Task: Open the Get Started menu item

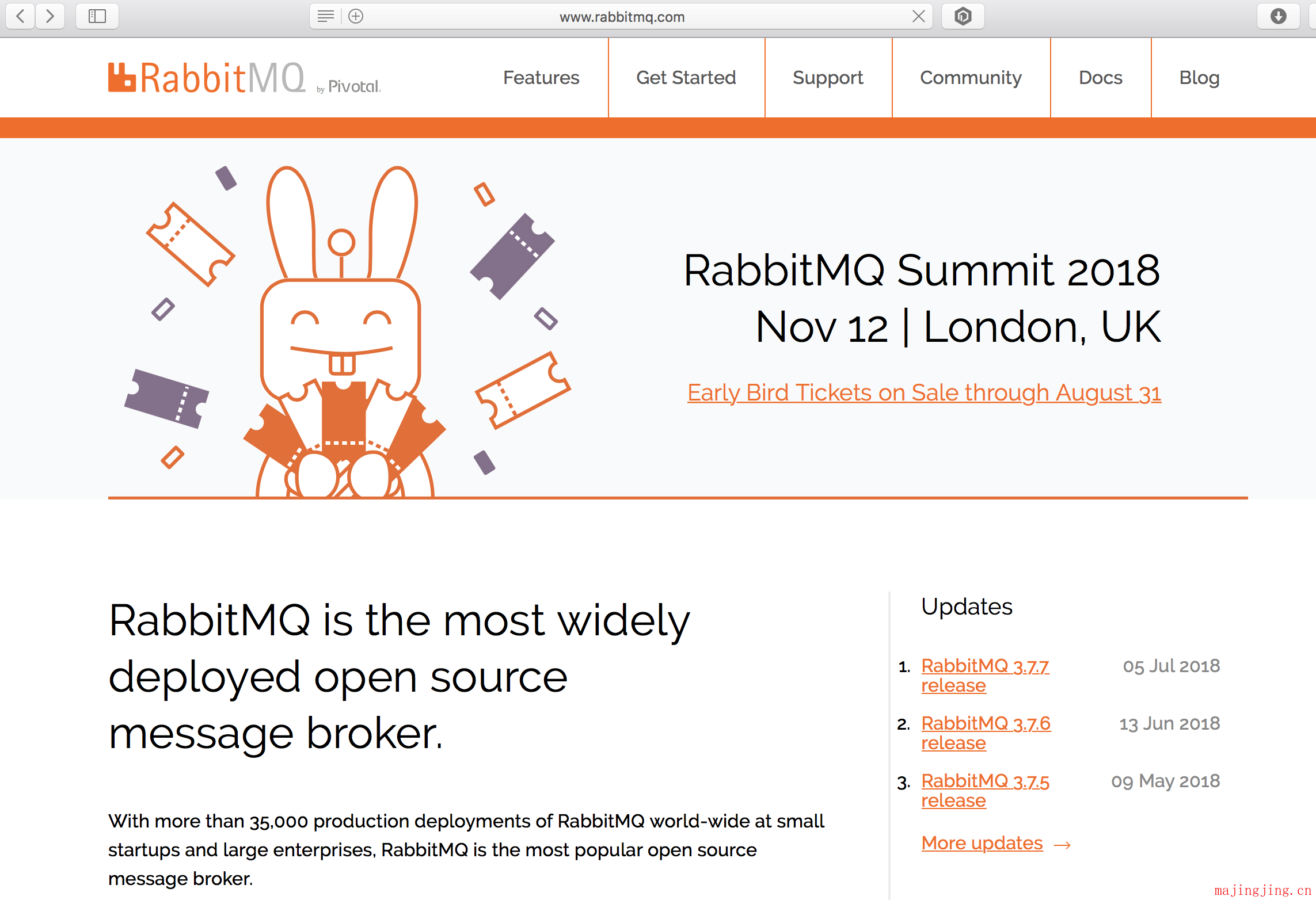Action: click(686, 78)
